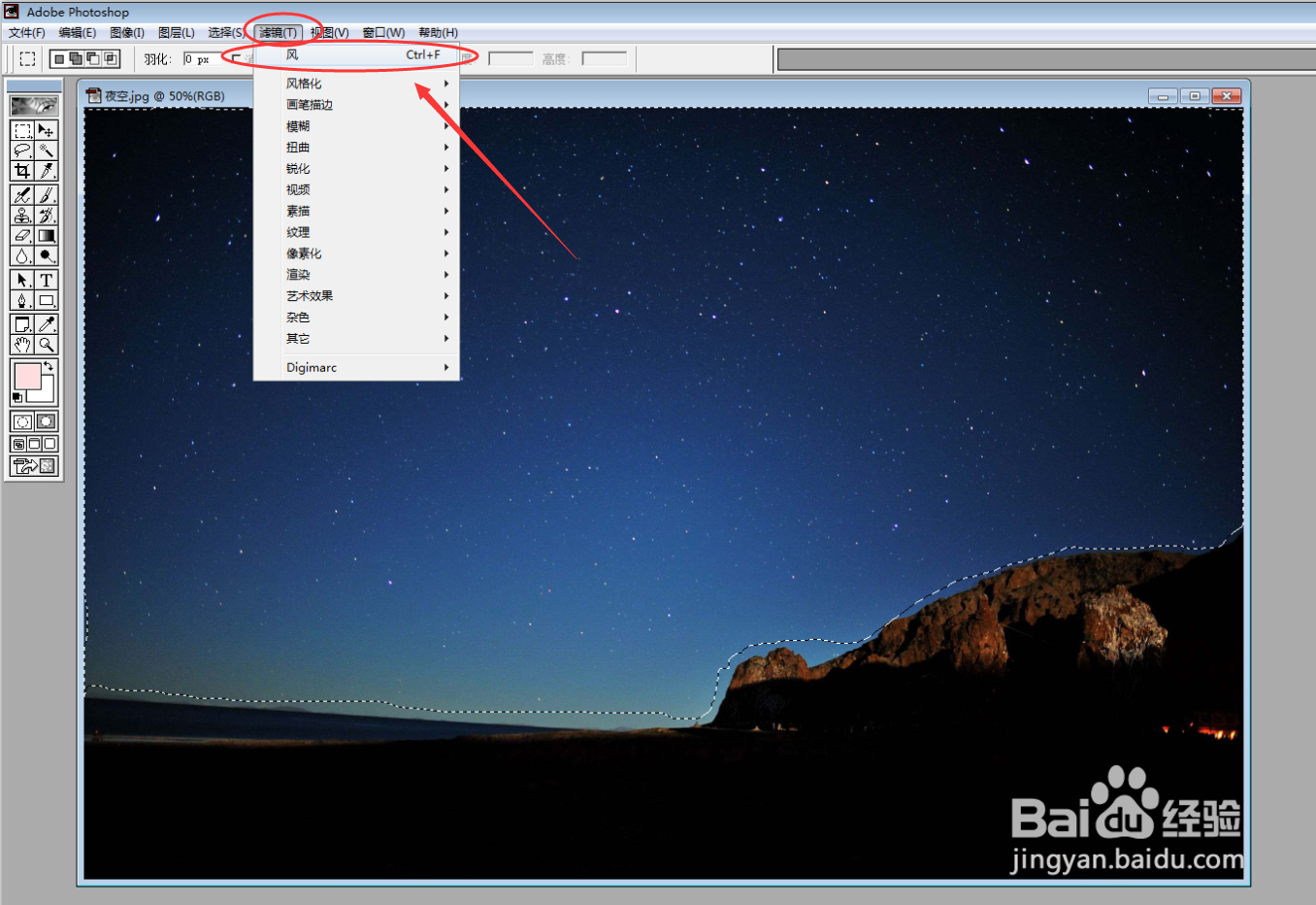Select the Airbrush tool
The width and height of the screenshot is (1316, 905).
22,195
